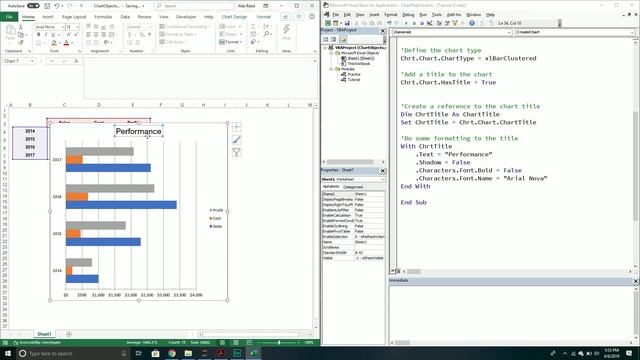The width and height of the screenshot is (640, 360).
Task: Select the Sheet1 worksheet tab
Action: click(44, 334)
